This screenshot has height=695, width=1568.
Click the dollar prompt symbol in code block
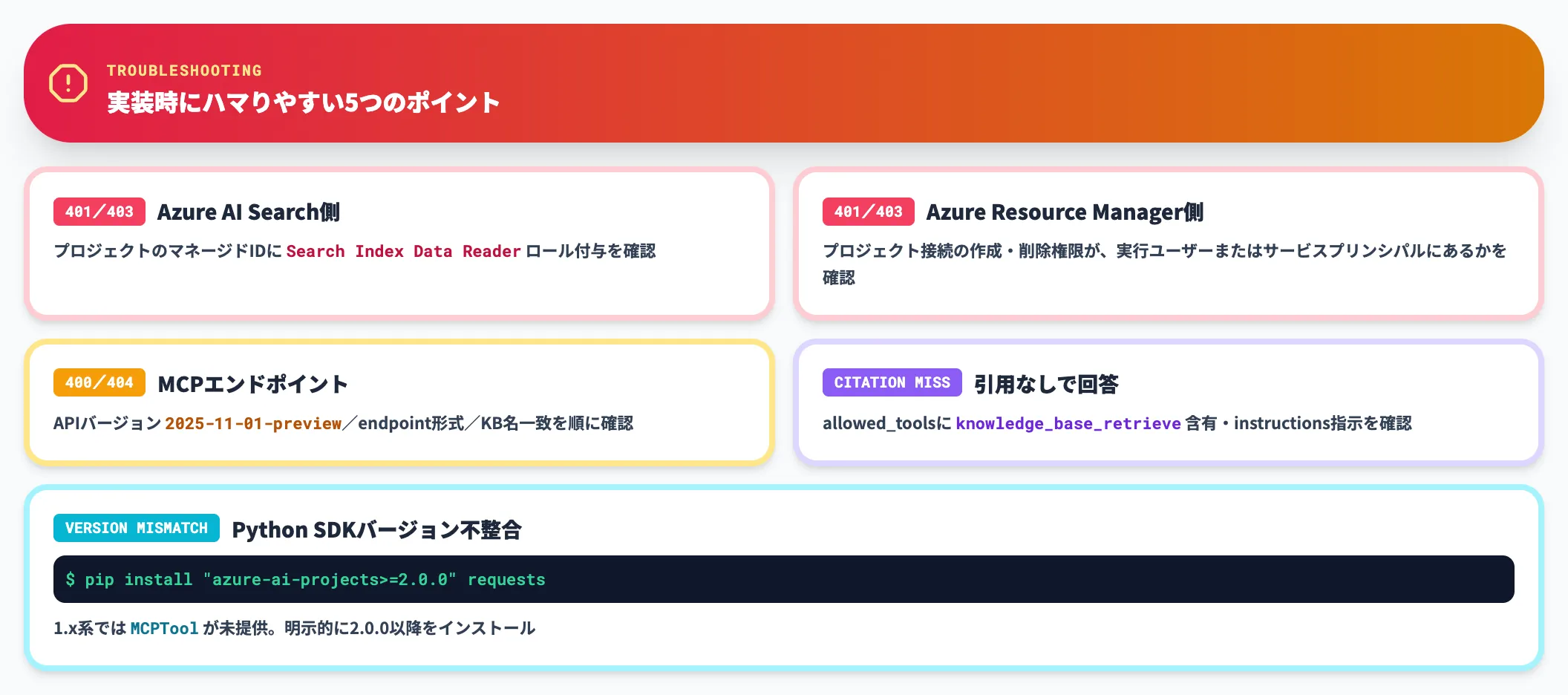[71, 579]
